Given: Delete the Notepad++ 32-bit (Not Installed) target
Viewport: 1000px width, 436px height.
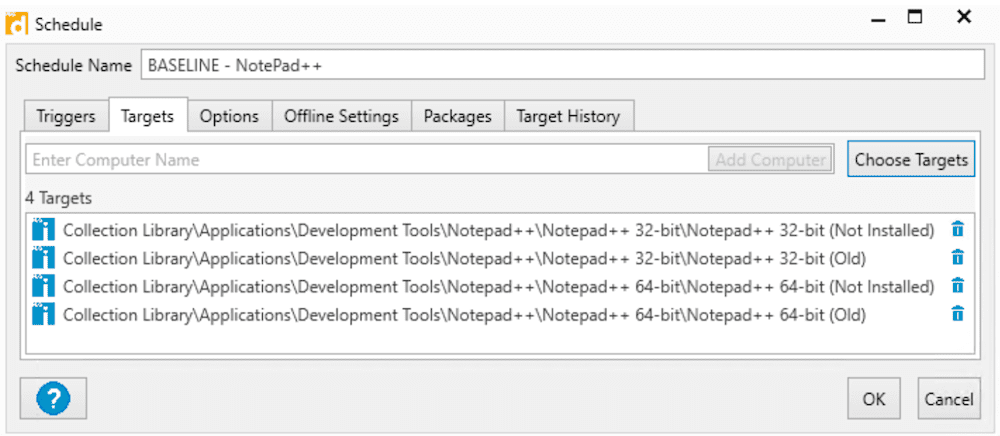Looking at the screenshot, I should pos(957,229).
